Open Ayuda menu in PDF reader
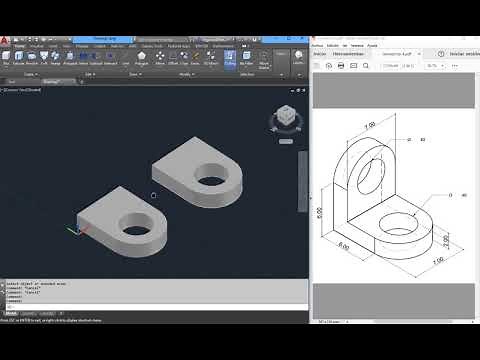This screenshot has height=360, width=480. point(372,45)
